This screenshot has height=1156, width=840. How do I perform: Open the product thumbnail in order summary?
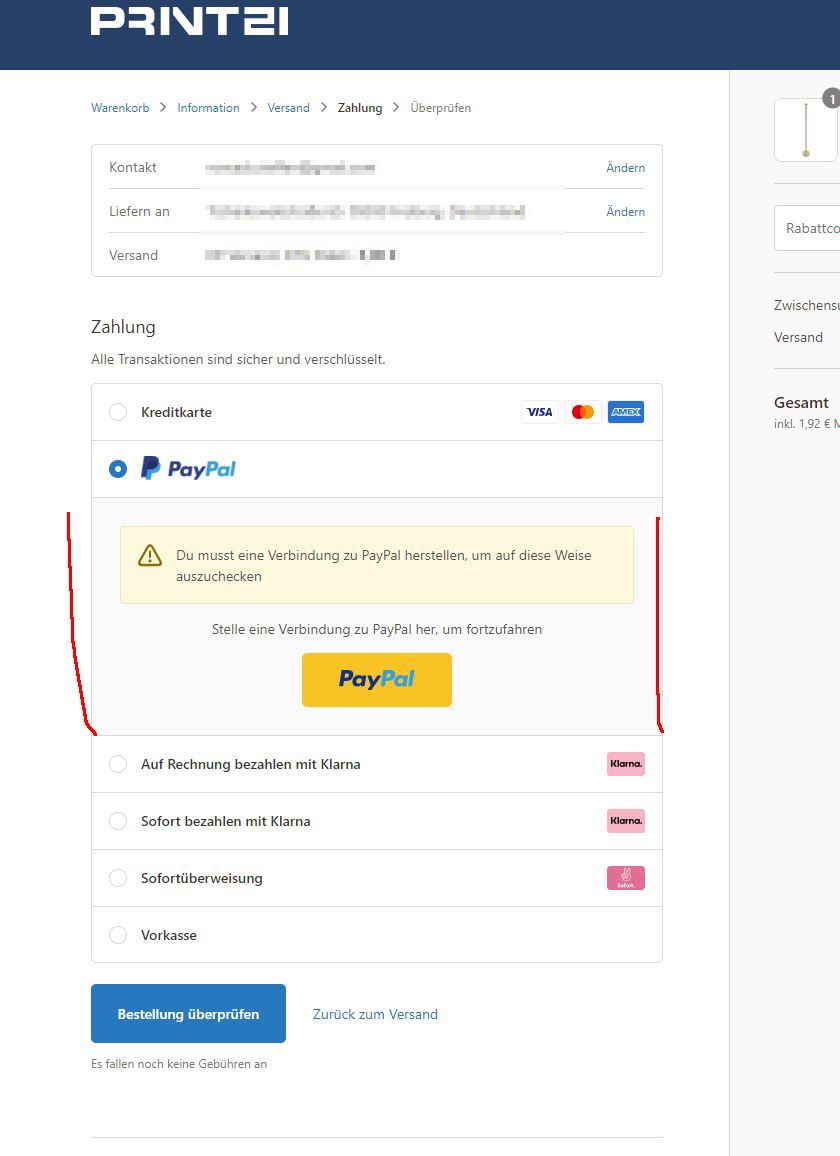coord(806,130)
